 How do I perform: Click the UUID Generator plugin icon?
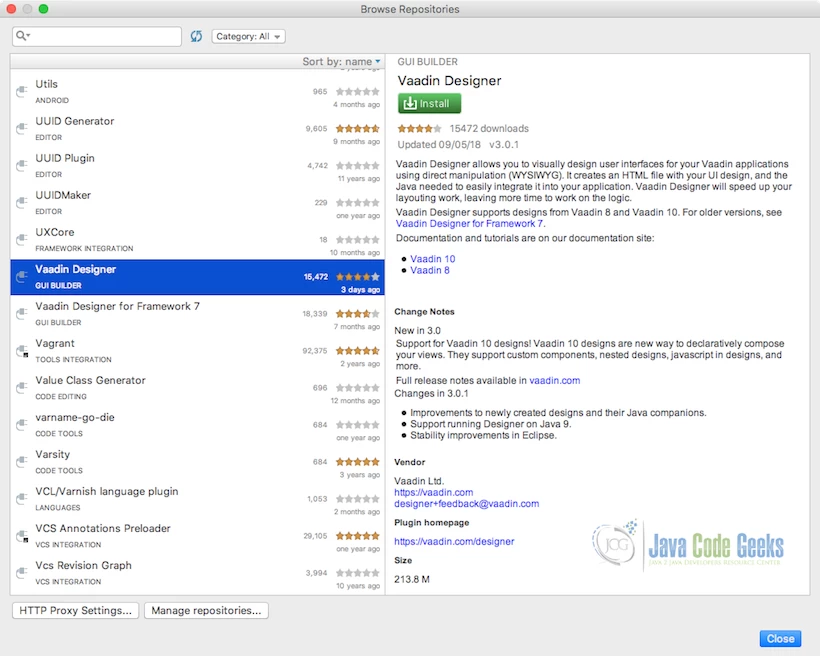[21, 128]
